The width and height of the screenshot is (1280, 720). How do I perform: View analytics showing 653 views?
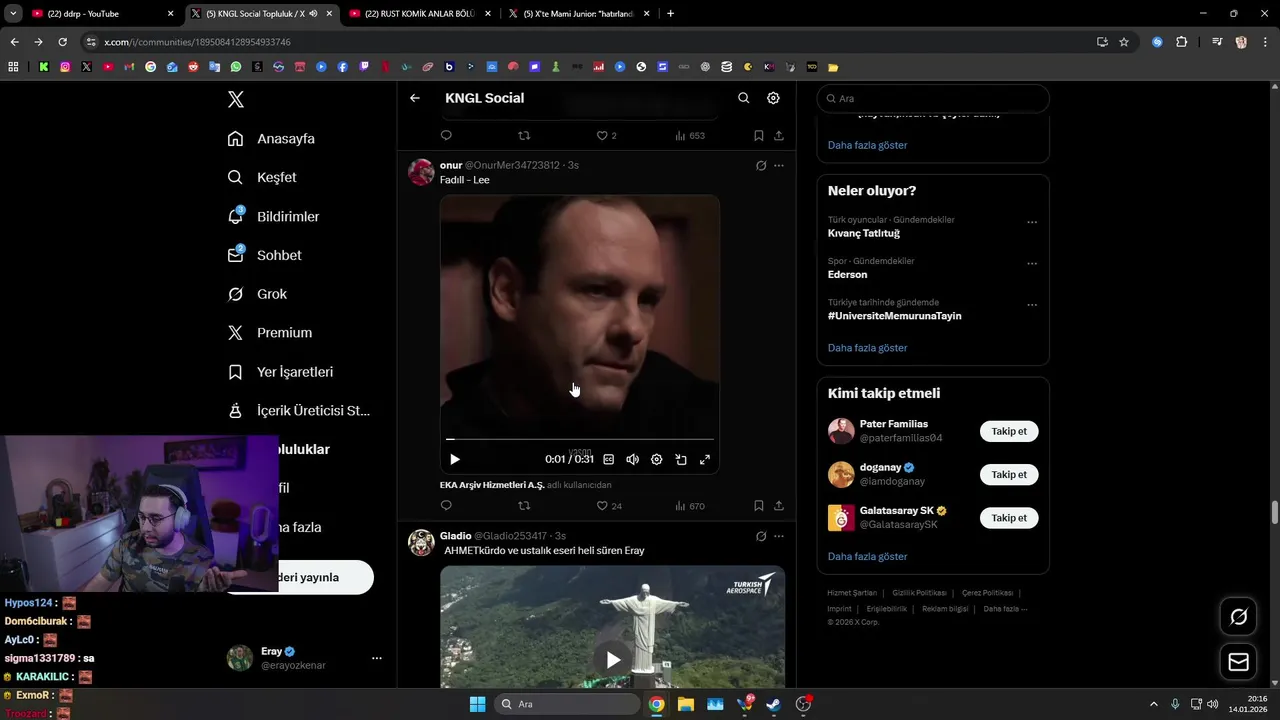point(690,135)
